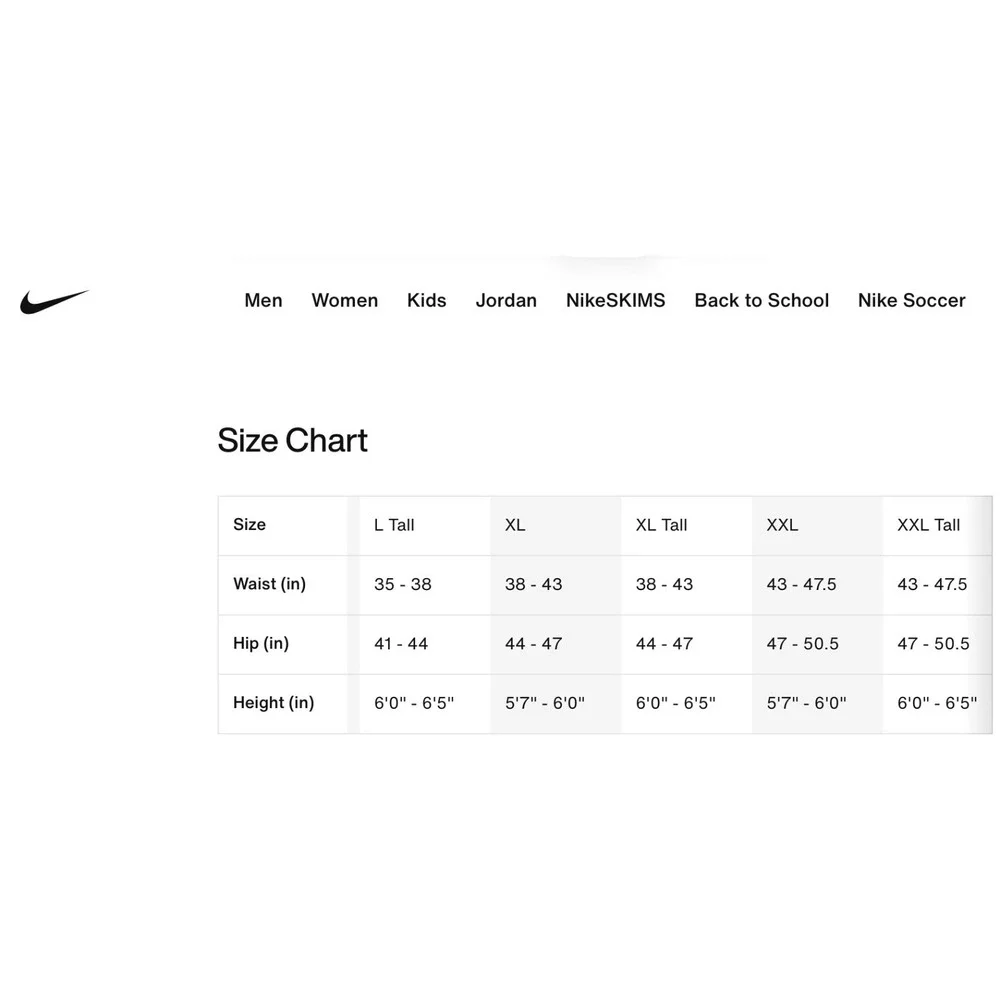Click the Nike swoosh logo
This screenshot has height=1000, width=1000.
[54, 301]
